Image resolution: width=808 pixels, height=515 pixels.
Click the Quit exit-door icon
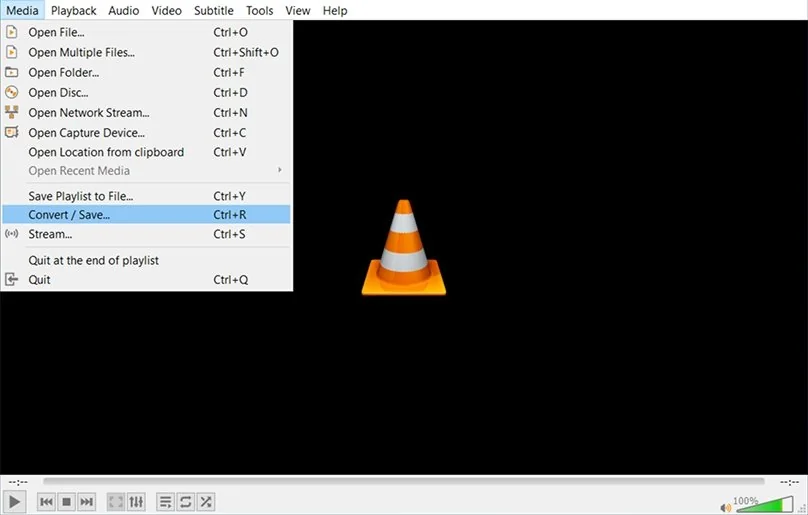(11, 279)
